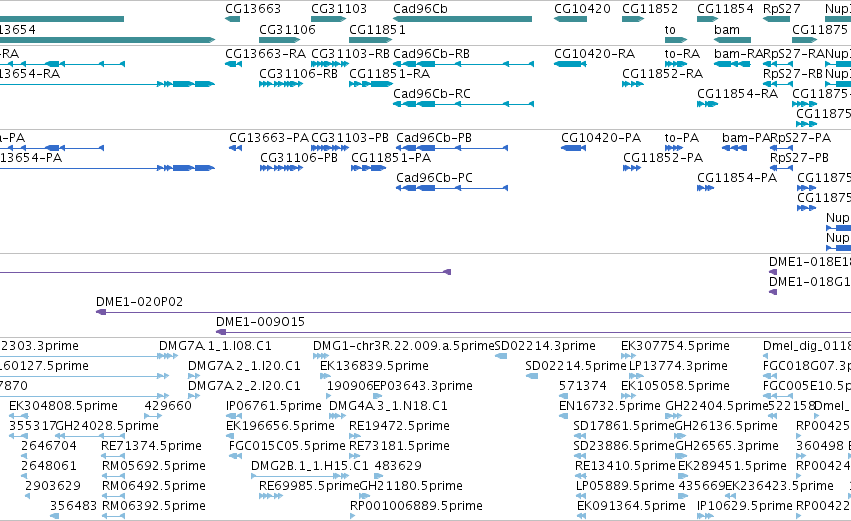Open the Cad96Cb-RC transcript label

(x=432, y=94)
